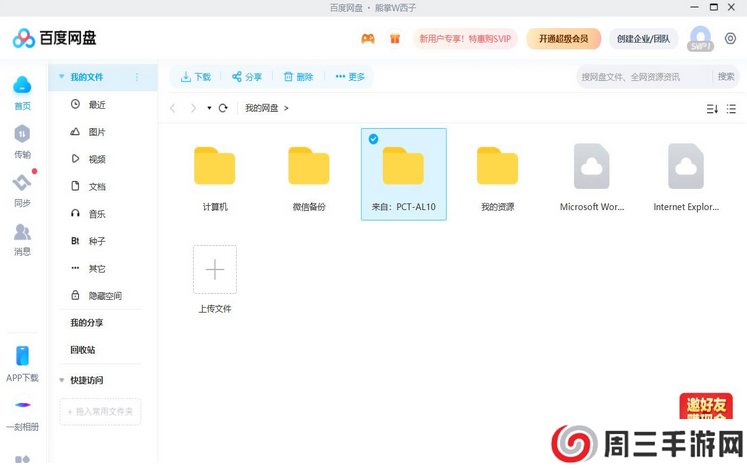
Task: Click the 下载 download button
Action: click(196, 77)
